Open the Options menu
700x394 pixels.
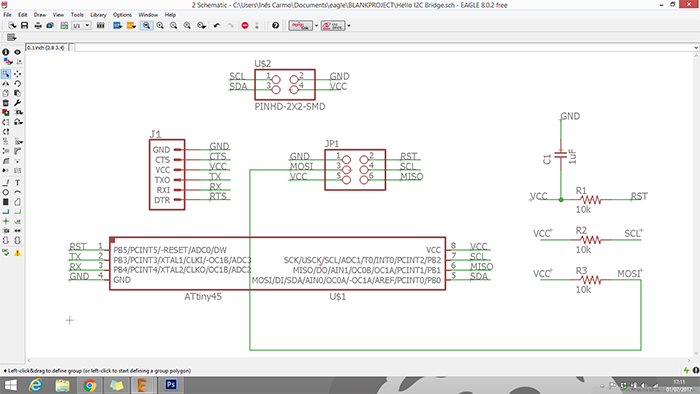point(122,15)
